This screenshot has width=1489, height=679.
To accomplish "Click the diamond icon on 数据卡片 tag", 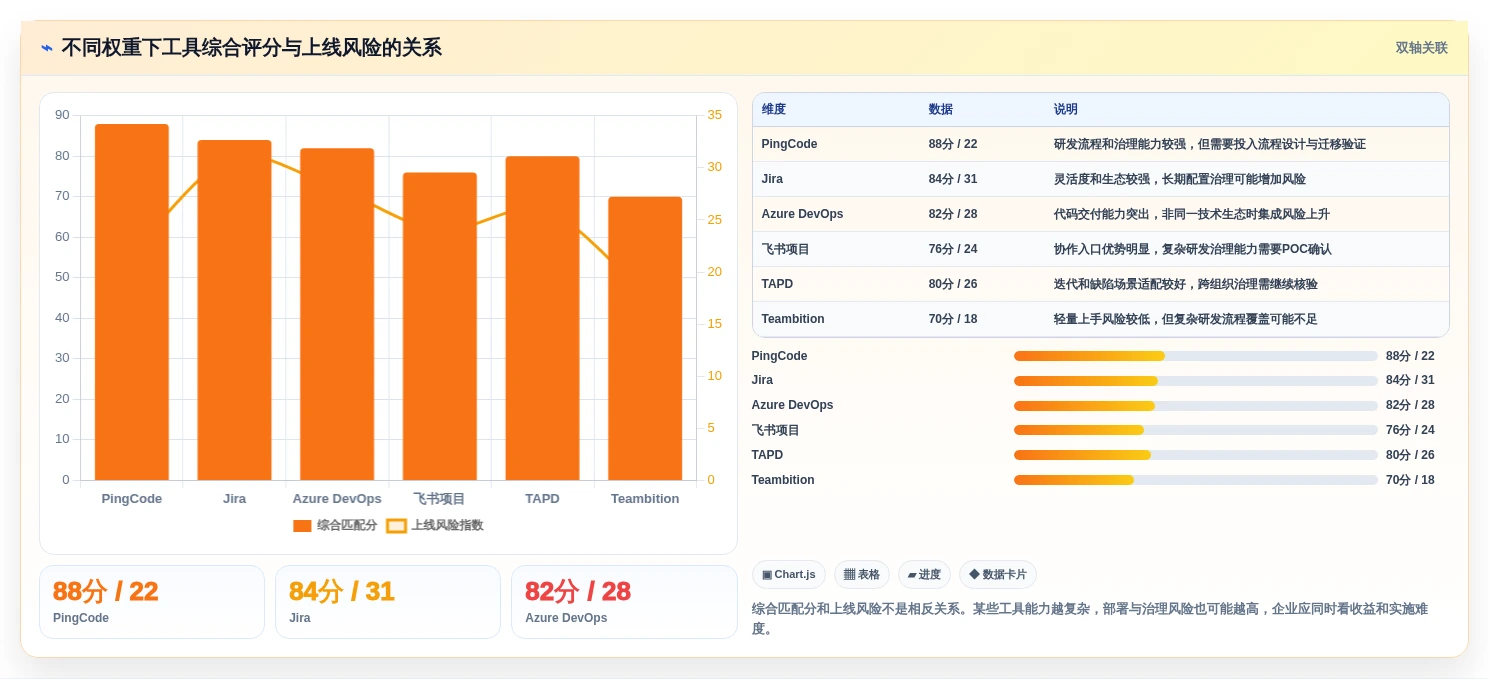I will pyautogui.click(x=974, y=575).
